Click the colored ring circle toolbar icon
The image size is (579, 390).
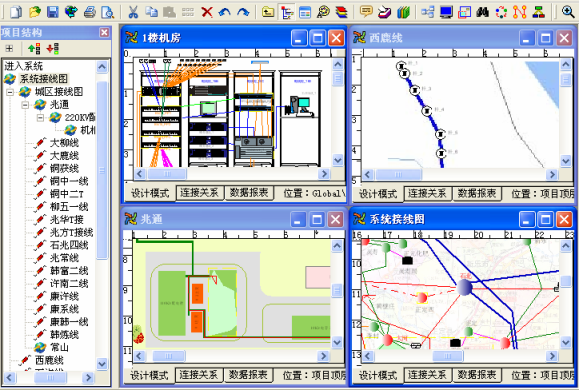click(501, 12)
